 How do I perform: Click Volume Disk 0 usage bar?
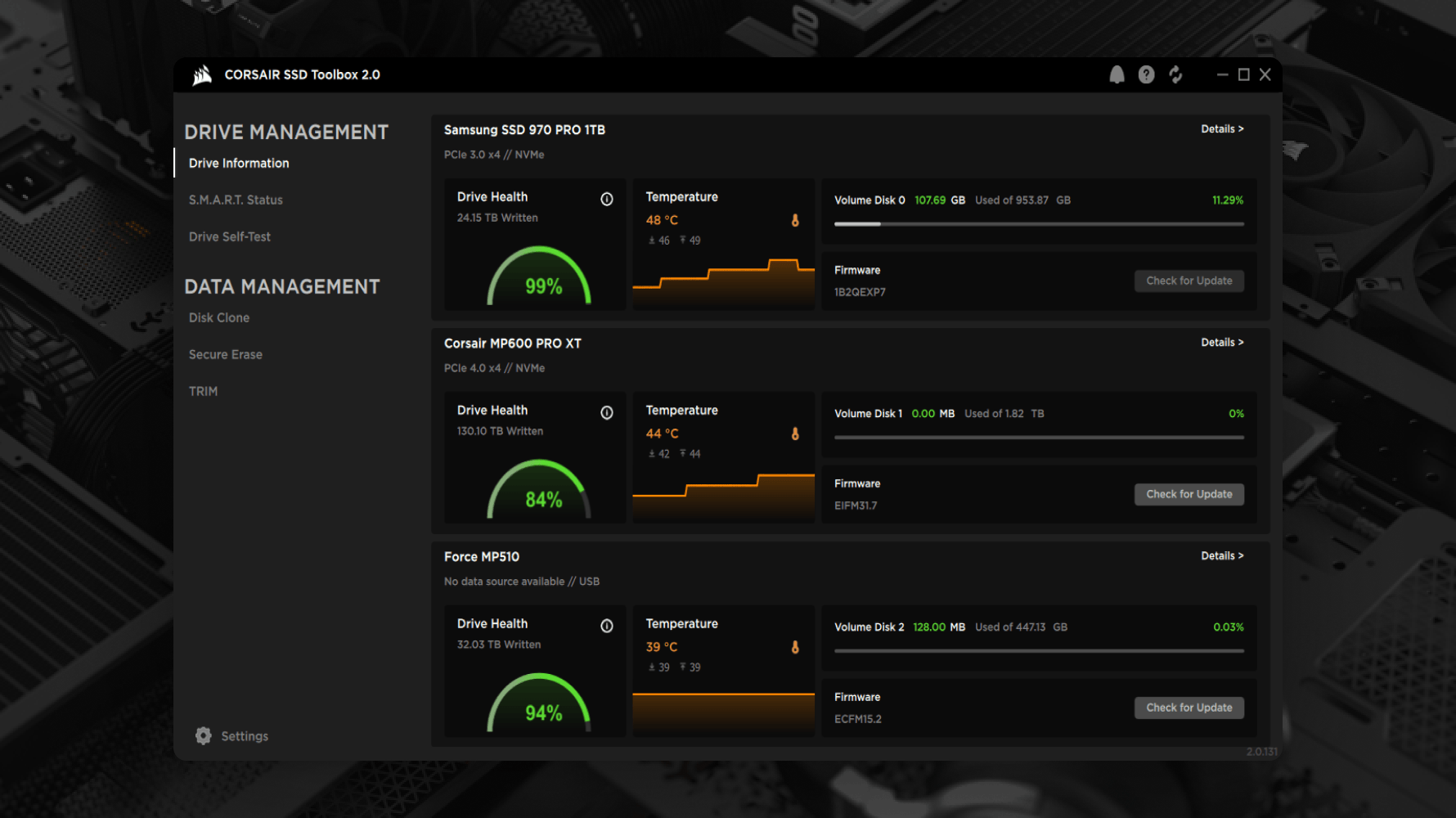pyautogui.click(x=1039, y=223)
